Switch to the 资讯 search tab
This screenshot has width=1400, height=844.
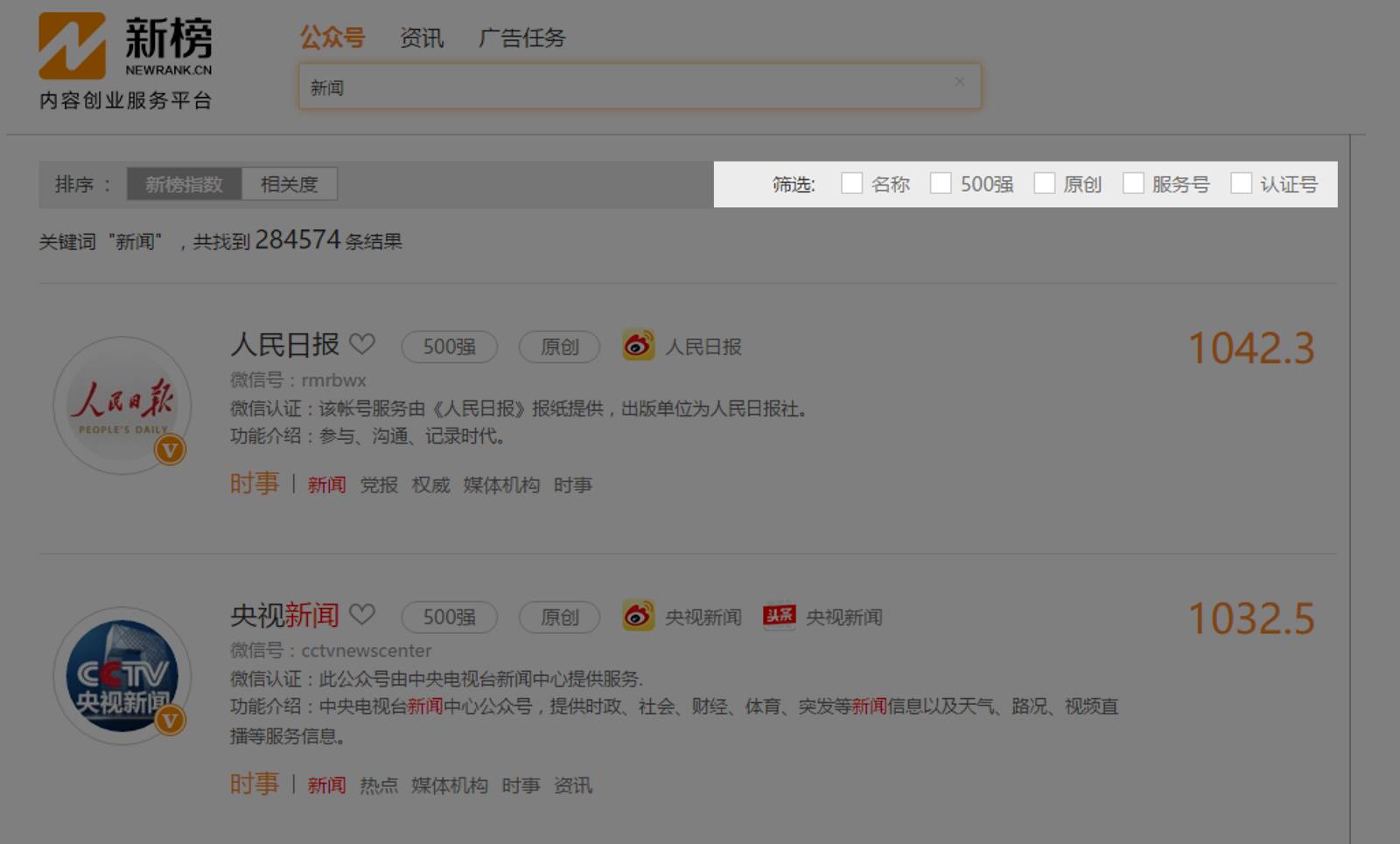click(x=422, y=38)
